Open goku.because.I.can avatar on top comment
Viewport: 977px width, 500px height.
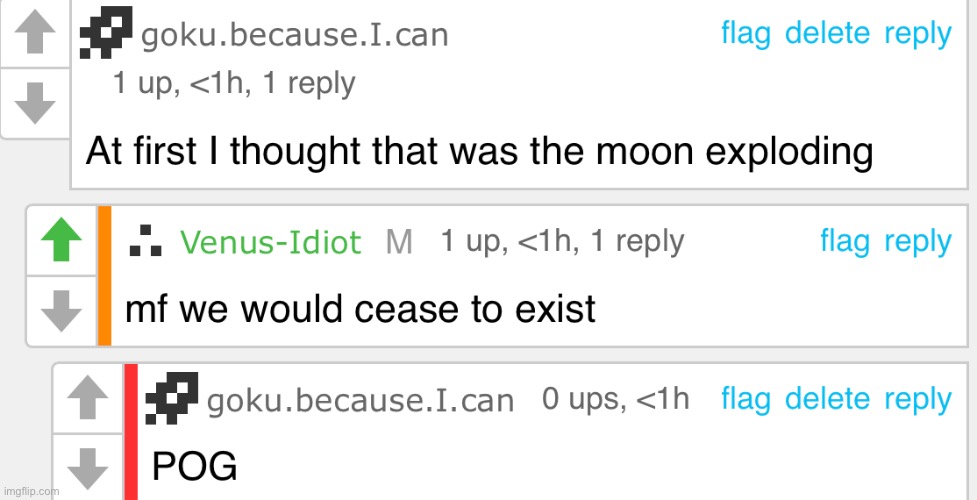[x=106, y=32]
